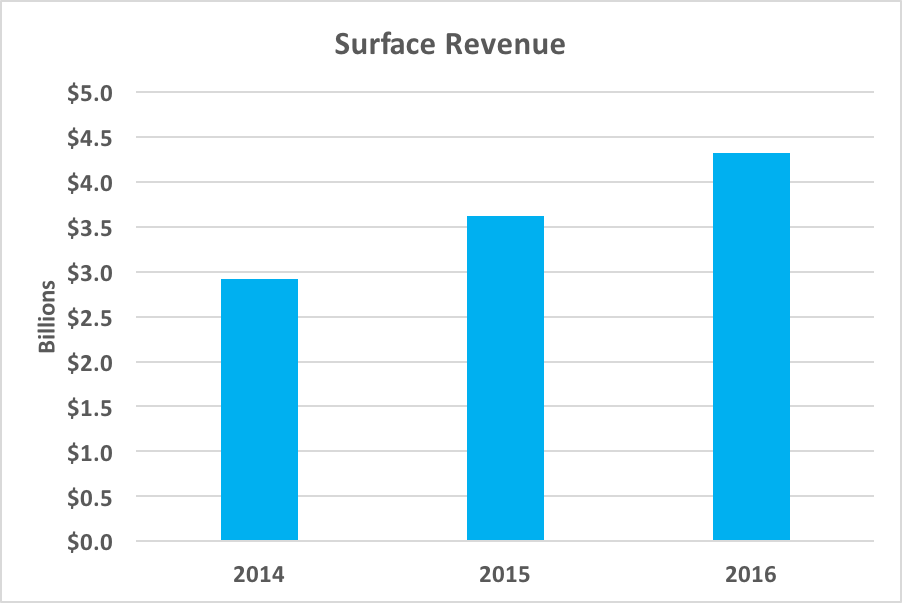Image resolution: width=902 pixels, height=603 pixels.
Task: Click the 2014 category label
Action: pyautogui.click(x=258, y=575)
